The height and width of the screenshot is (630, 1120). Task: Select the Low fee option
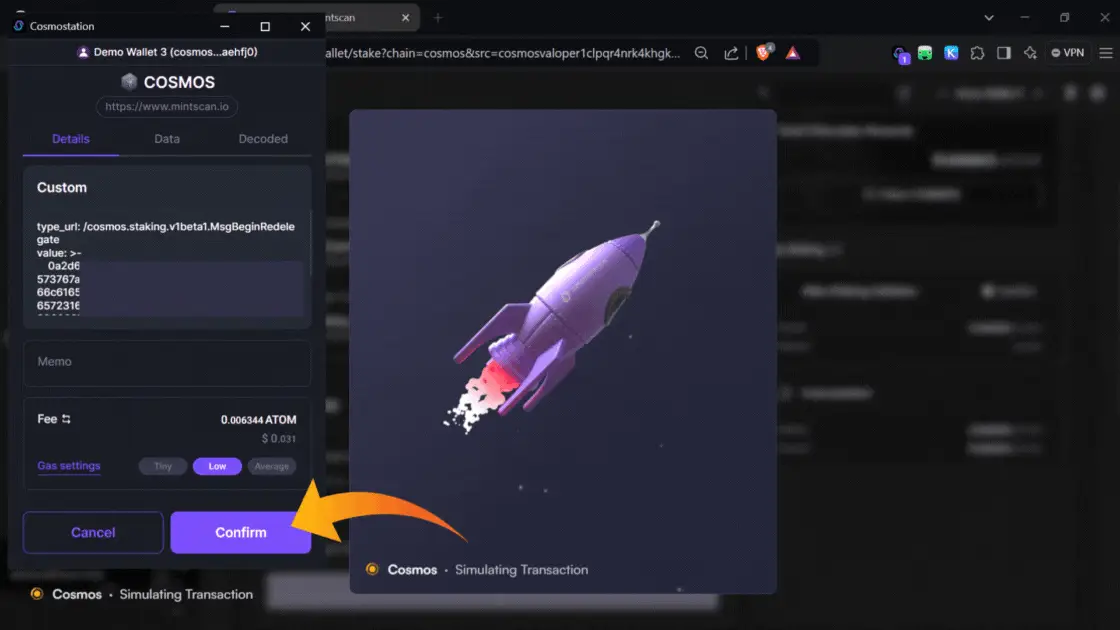click(x=217, y=466)
